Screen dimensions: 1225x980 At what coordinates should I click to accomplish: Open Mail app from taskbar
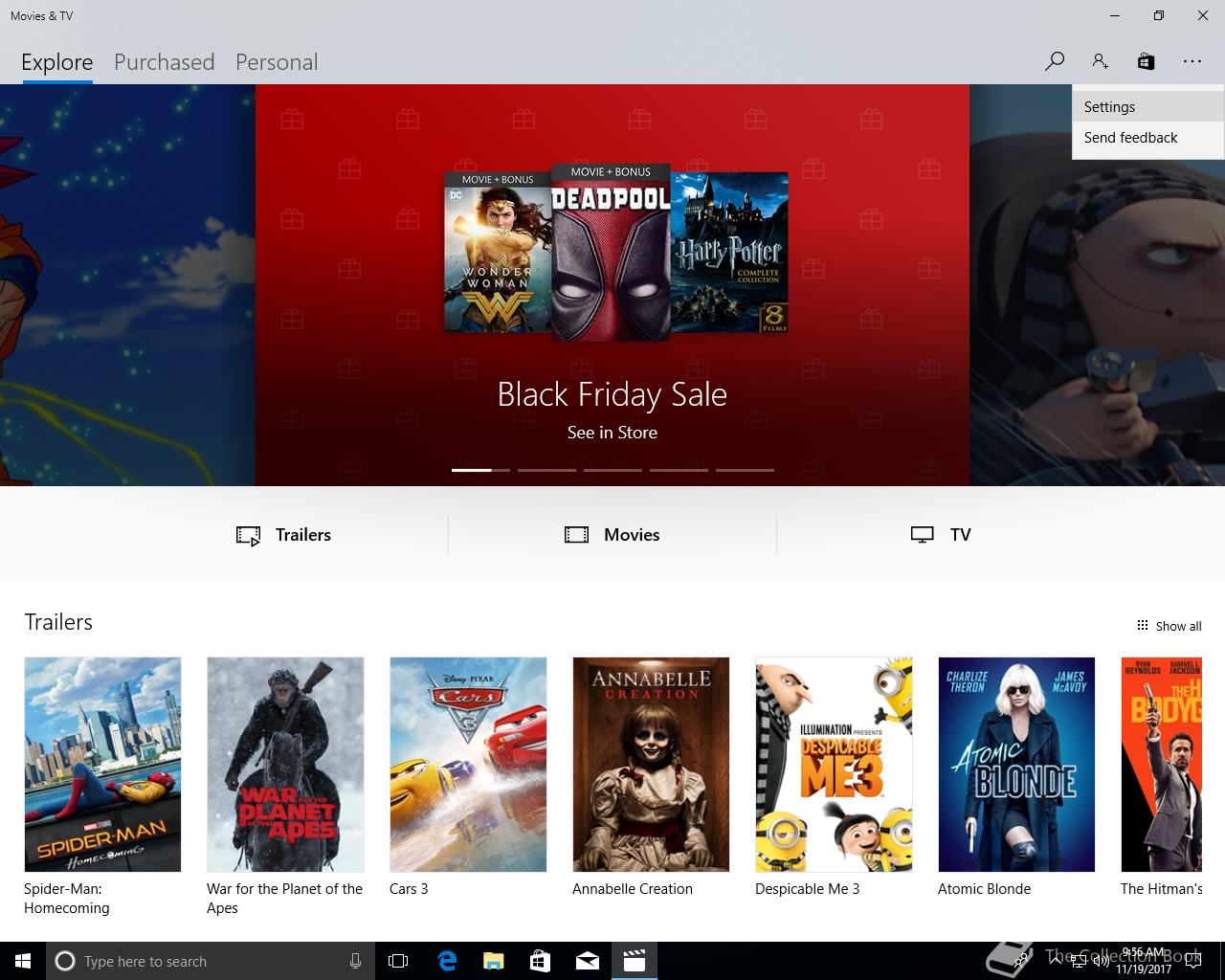(x=587, y=961)
